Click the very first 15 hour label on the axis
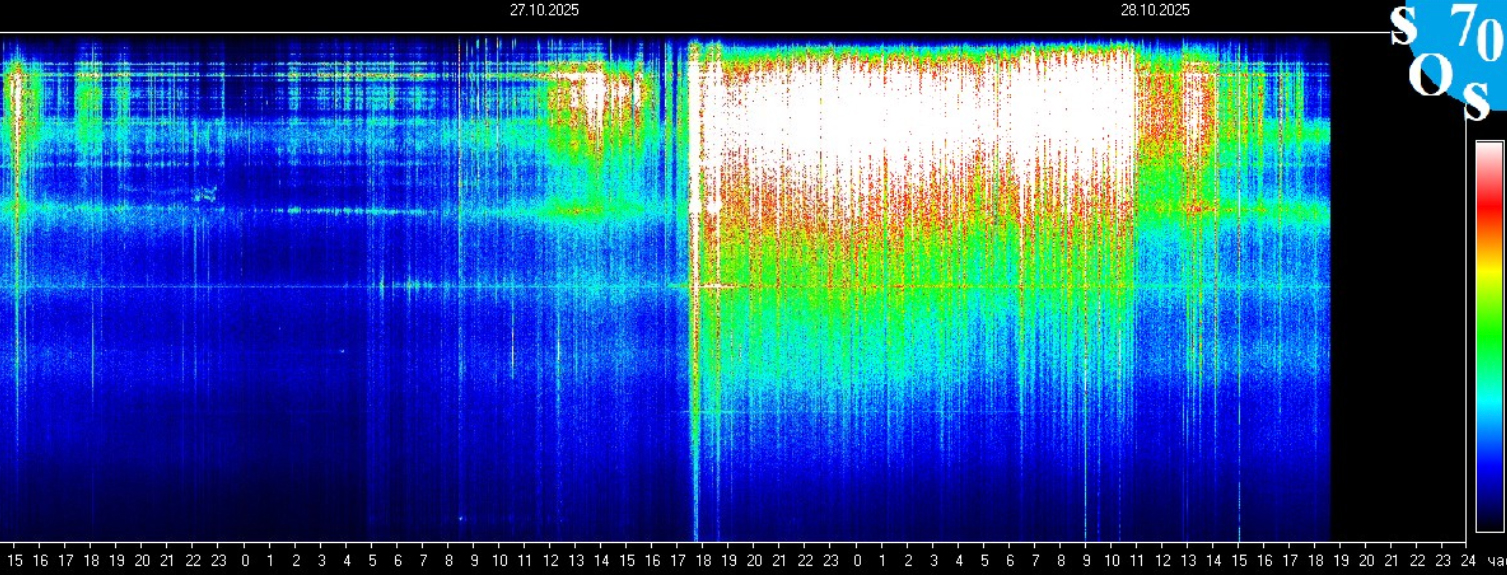The height and width of the screenshot is (575, 1507). [x=15, y=560]
